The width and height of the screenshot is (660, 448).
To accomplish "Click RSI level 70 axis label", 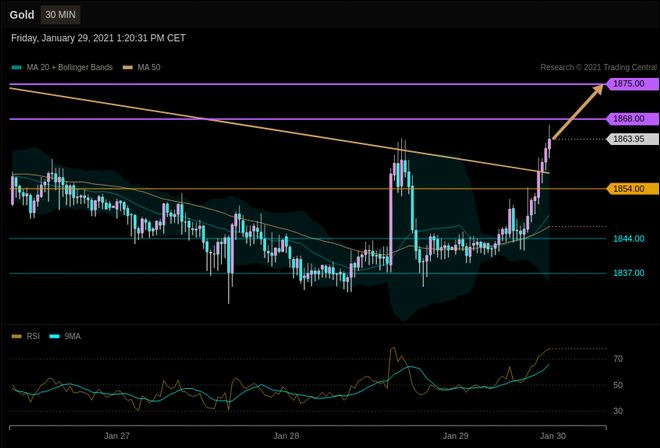I will (x=618, y=359).
